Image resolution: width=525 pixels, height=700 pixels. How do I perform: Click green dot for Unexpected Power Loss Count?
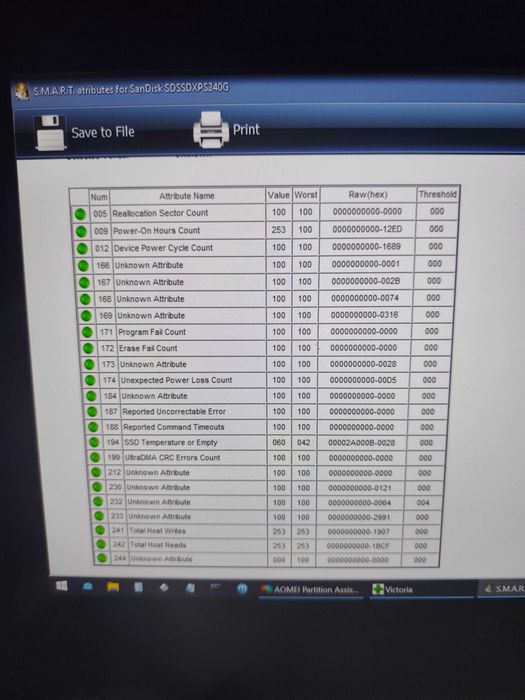[x=90, y=380]
